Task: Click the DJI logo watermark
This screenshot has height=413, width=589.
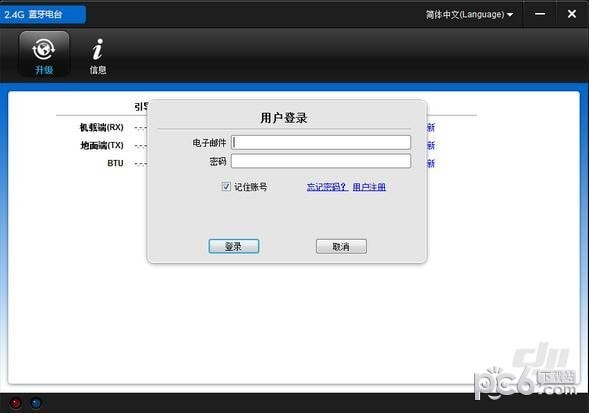Action: 542,355
